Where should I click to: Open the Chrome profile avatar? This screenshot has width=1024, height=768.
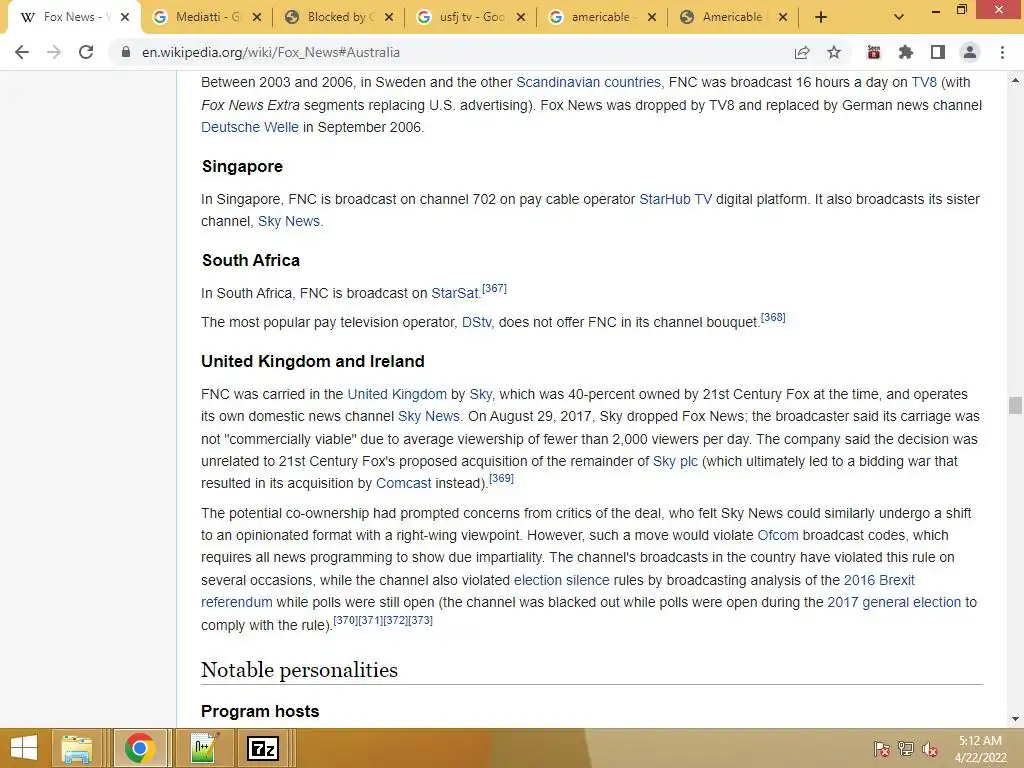(x=970, y=52)
